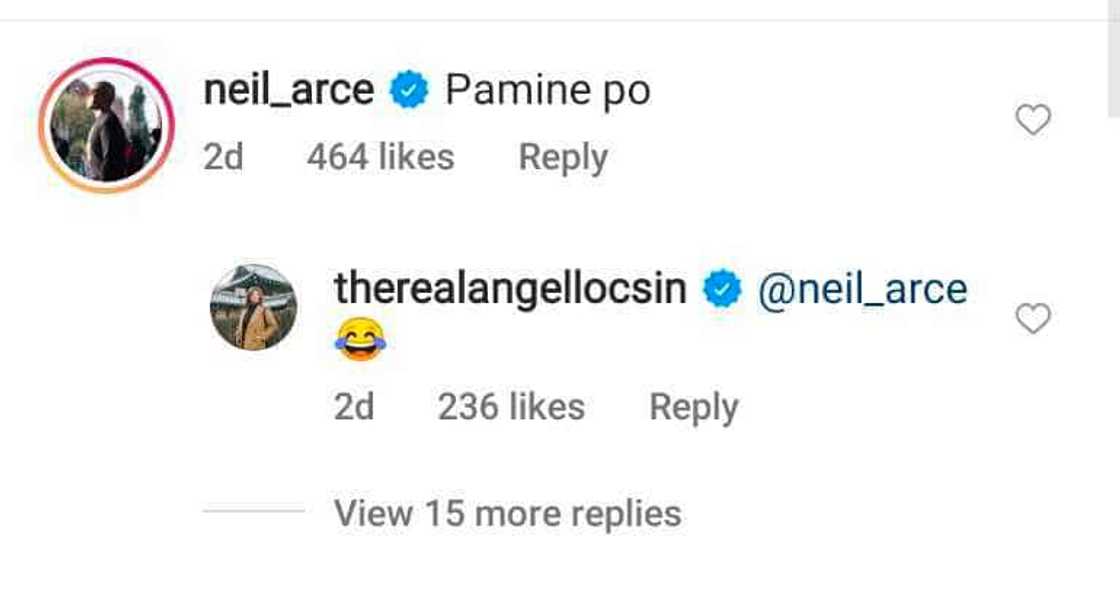Open therealangellocsin's profile picture
1120x591 pixels.
point(253,307)
